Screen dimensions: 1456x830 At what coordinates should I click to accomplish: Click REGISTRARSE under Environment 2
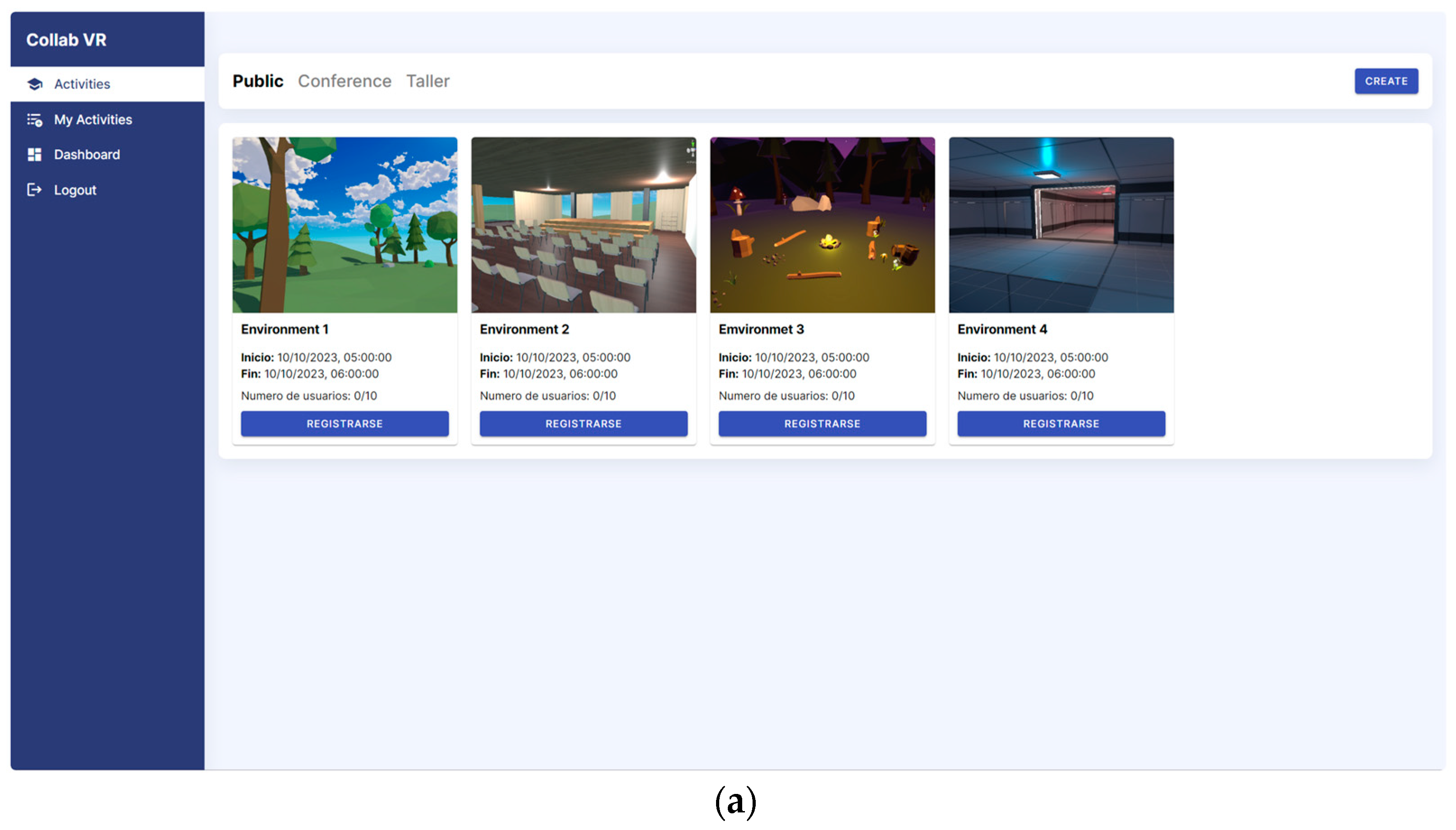[583, 423]
